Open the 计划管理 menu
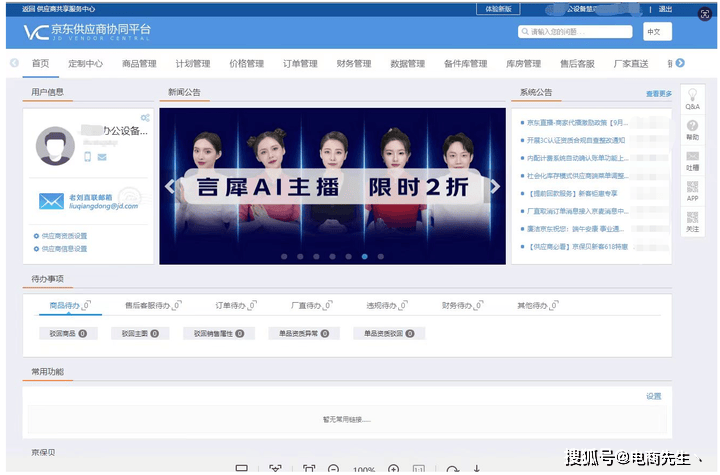Screen dimensions: 720x475 click(193, 63)
